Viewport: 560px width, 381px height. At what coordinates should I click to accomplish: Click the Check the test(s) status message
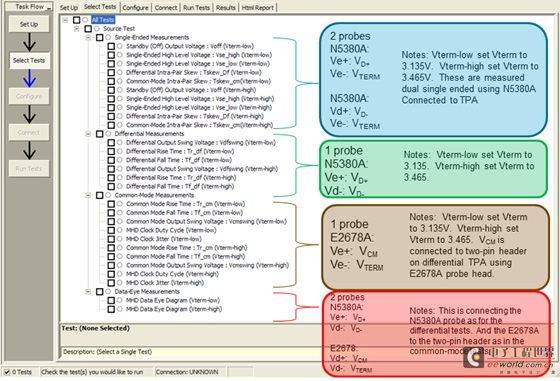[92, 372]
